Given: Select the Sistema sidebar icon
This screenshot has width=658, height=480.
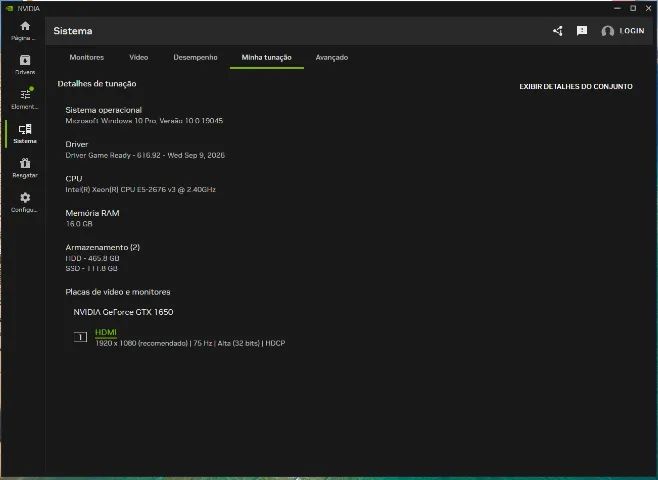Looking at the screenshot, I should [x=25, y=129].
